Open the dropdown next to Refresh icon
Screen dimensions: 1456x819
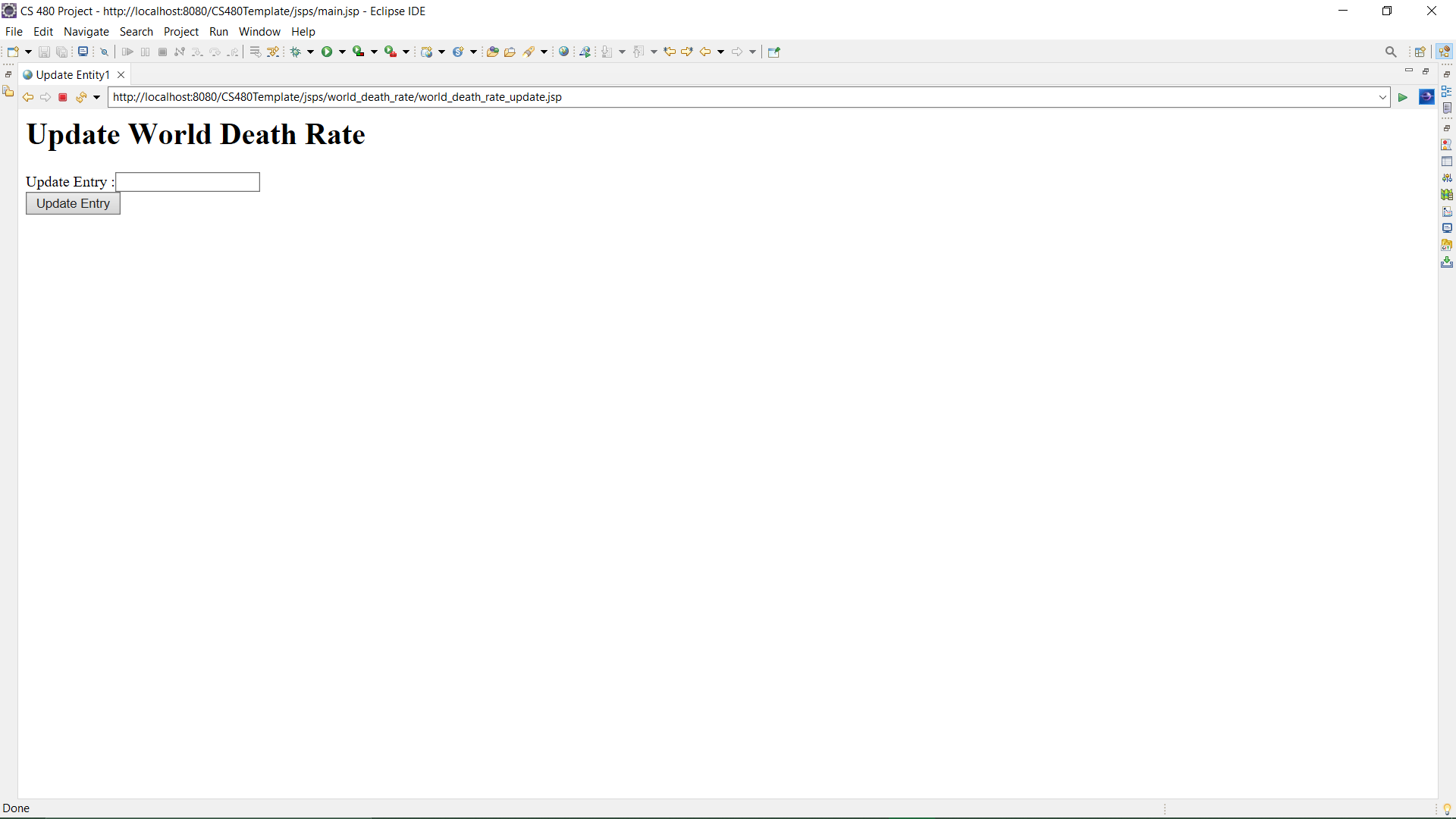96,97
